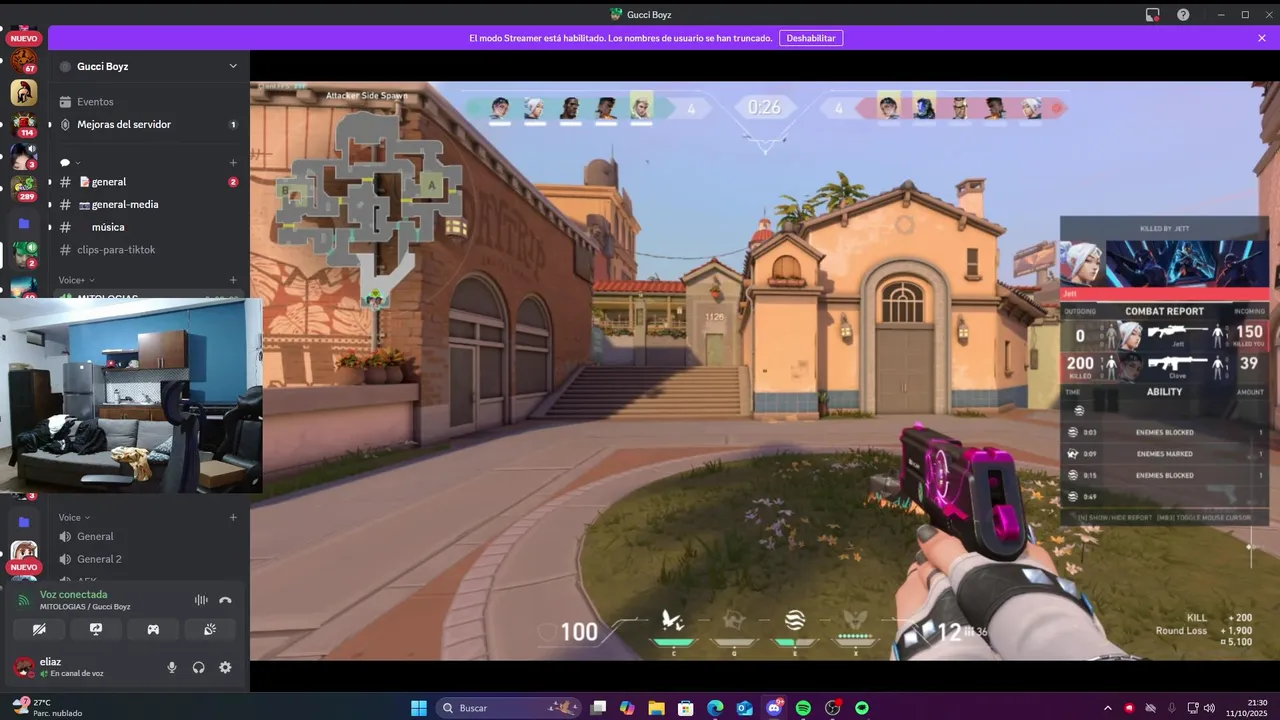Share your screen button in voice panel
The image size is (1280, 720).
tap(96, 629)
